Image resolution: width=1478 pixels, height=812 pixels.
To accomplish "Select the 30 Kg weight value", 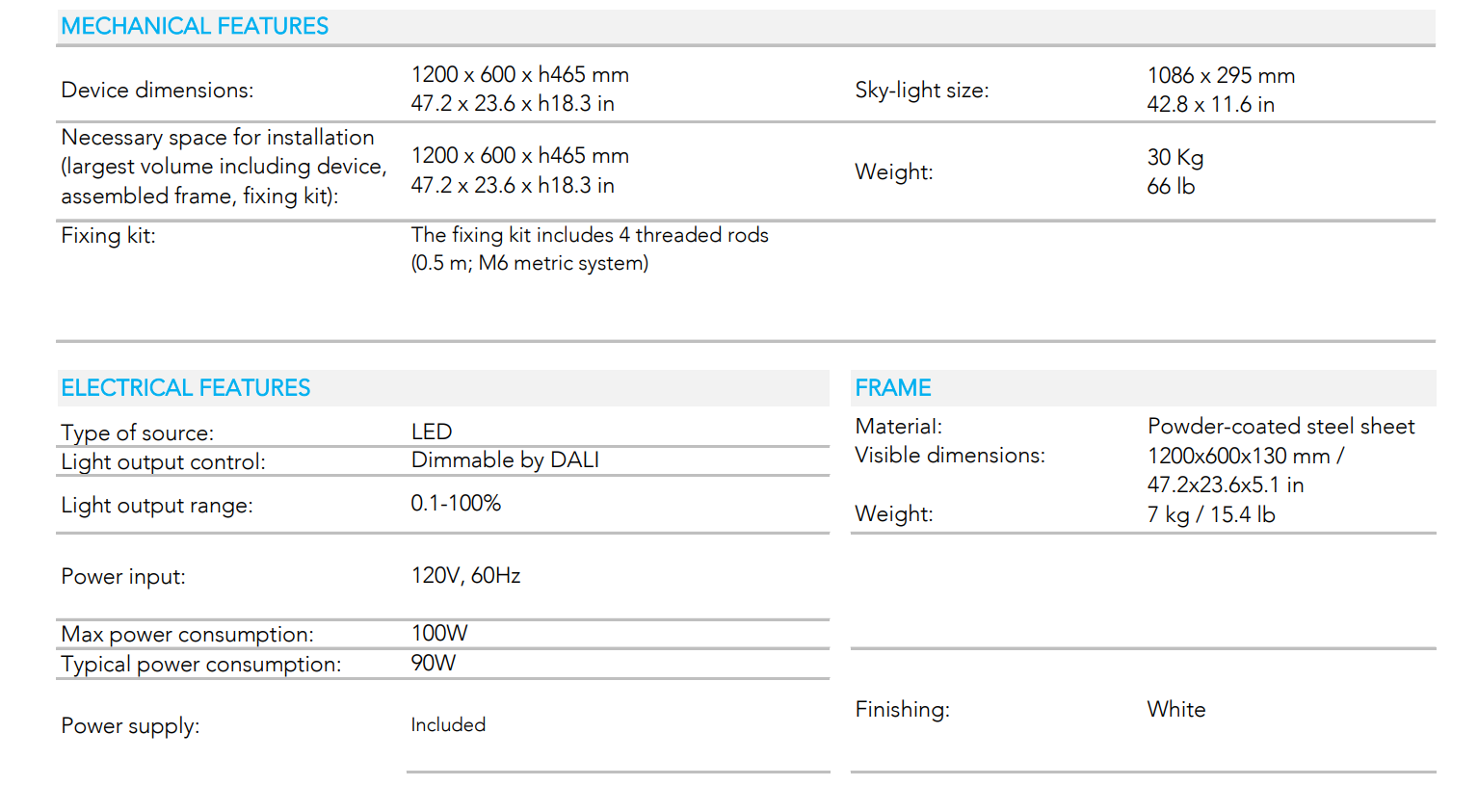I will coord(1174,157).
